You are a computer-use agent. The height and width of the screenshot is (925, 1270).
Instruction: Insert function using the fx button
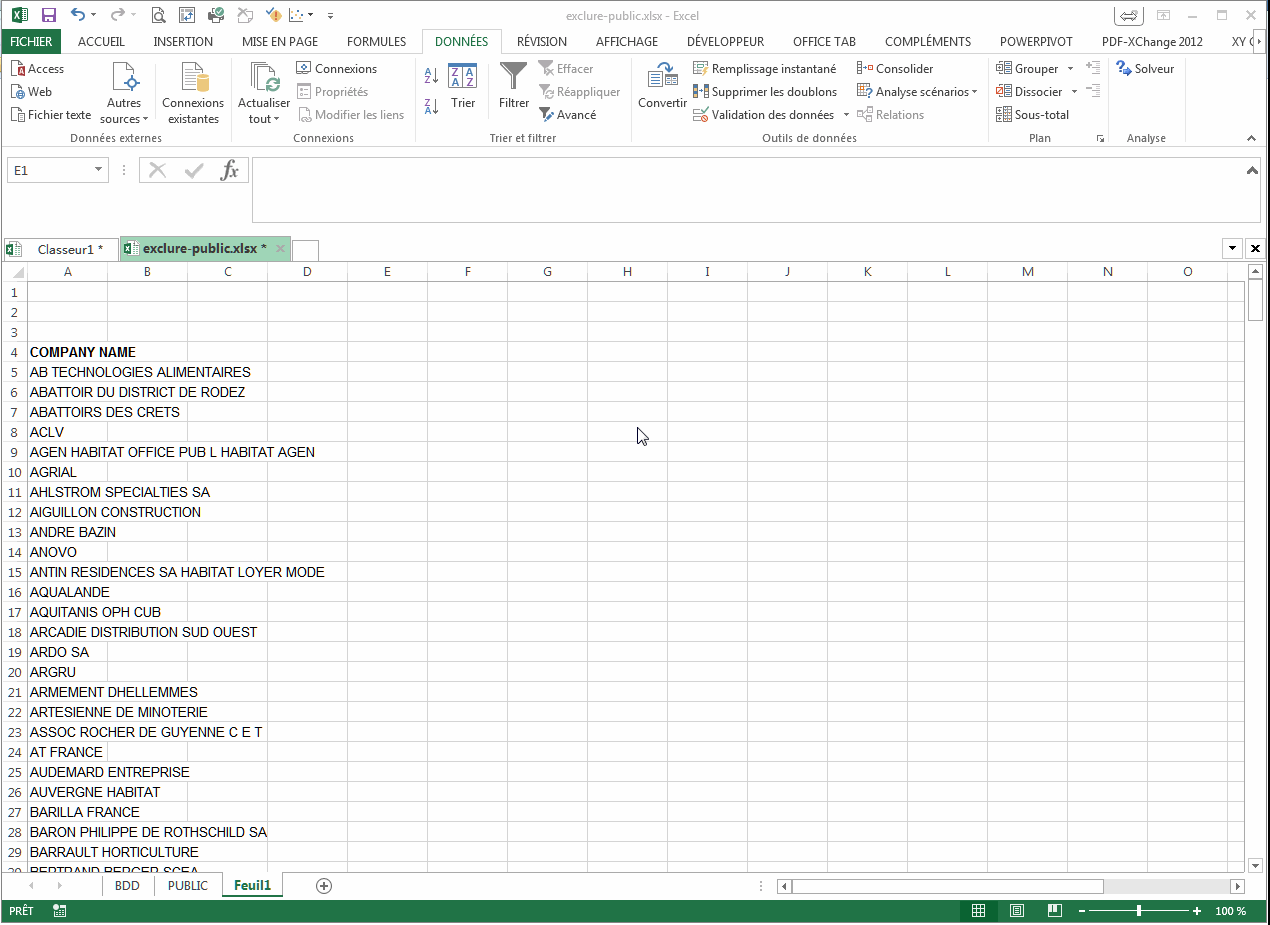coord(229,170)
